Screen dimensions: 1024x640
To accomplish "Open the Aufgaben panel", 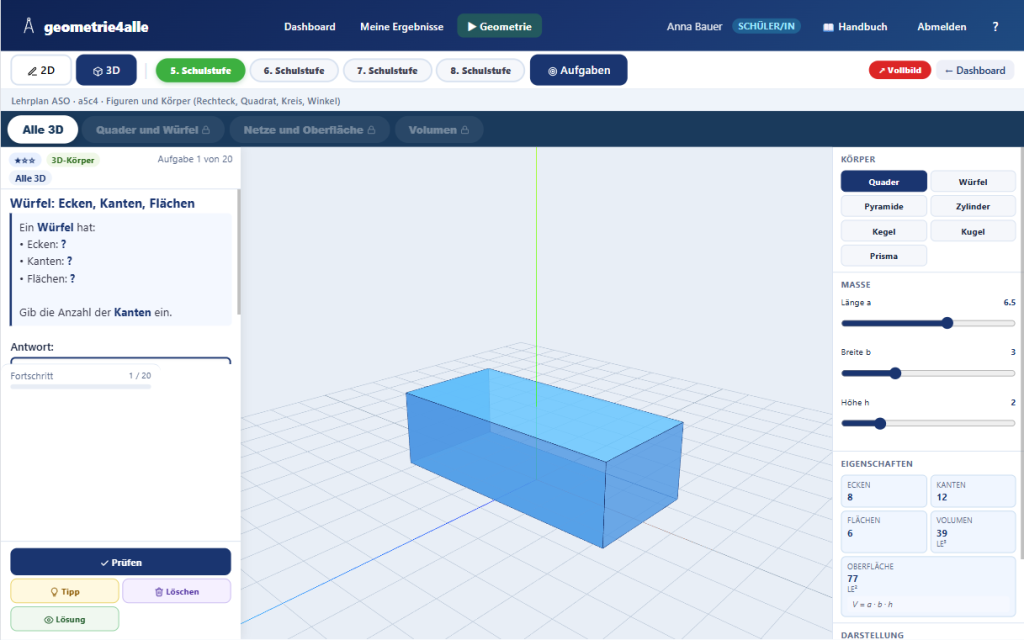I will [x=579, y=70].
